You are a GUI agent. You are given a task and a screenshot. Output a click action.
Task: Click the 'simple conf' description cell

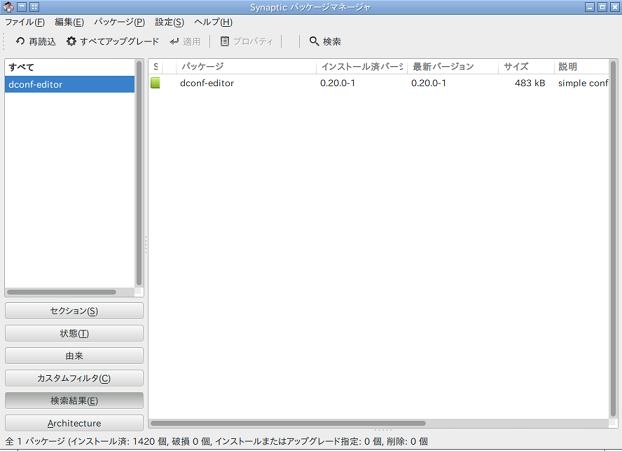(x=583, y=83)
